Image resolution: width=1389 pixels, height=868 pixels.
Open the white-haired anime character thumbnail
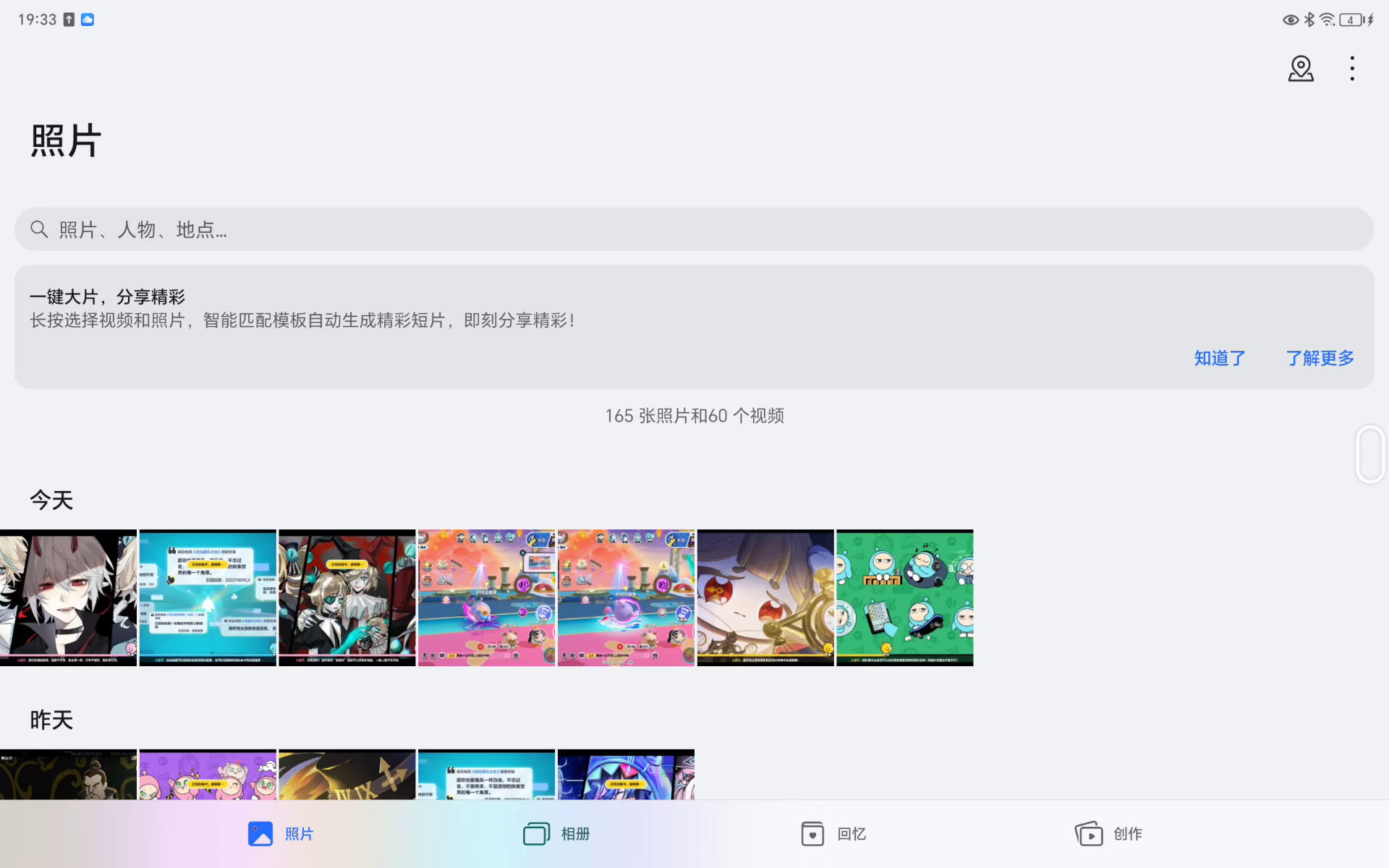[x=68, y=597]
